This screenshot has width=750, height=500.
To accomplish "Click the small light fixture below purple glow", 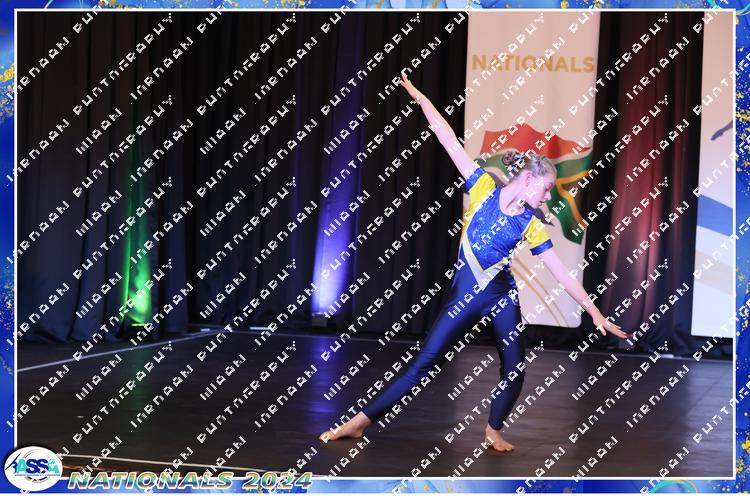I will pos(322,320).
